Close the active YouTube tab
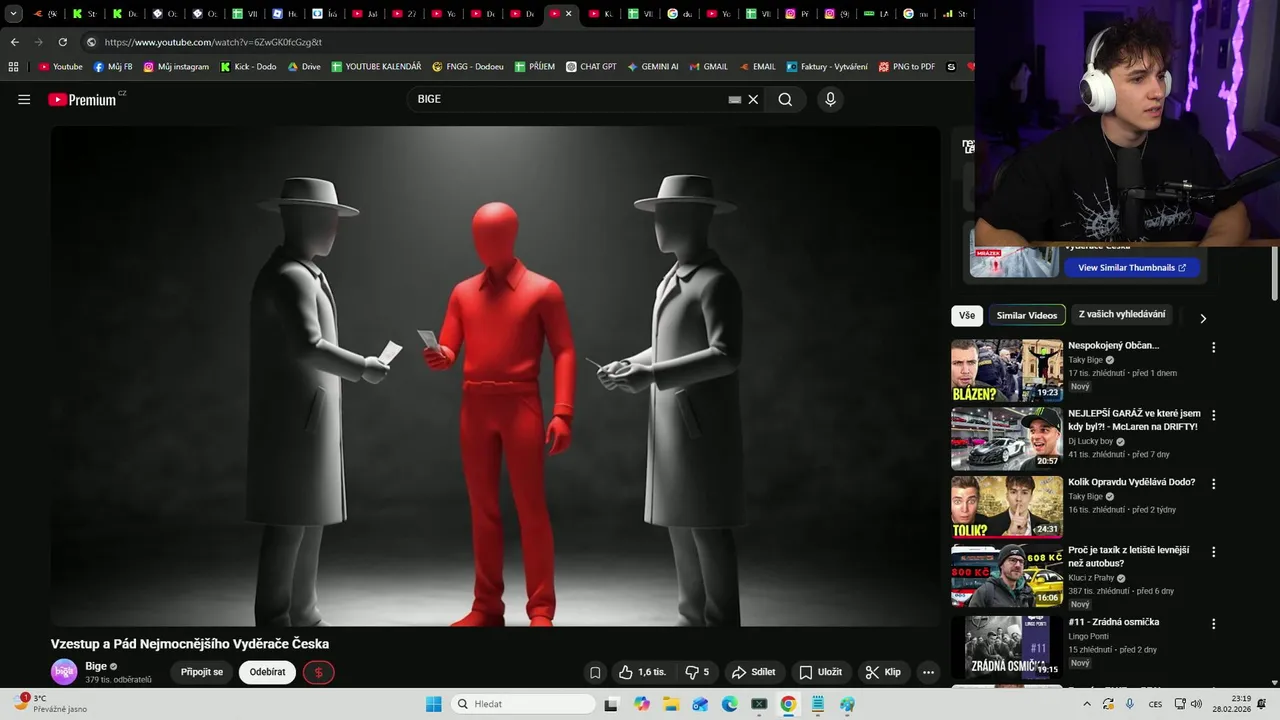The image size is (1280, 720). (x=569, y=14)
